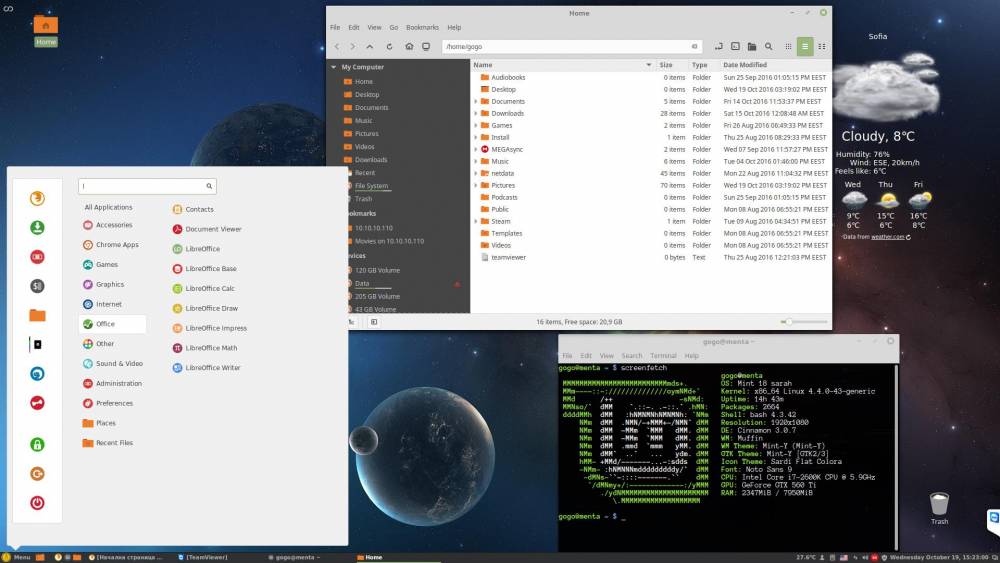
Task: Launch Firefox from menu favorites
Action: coord(37,198)
